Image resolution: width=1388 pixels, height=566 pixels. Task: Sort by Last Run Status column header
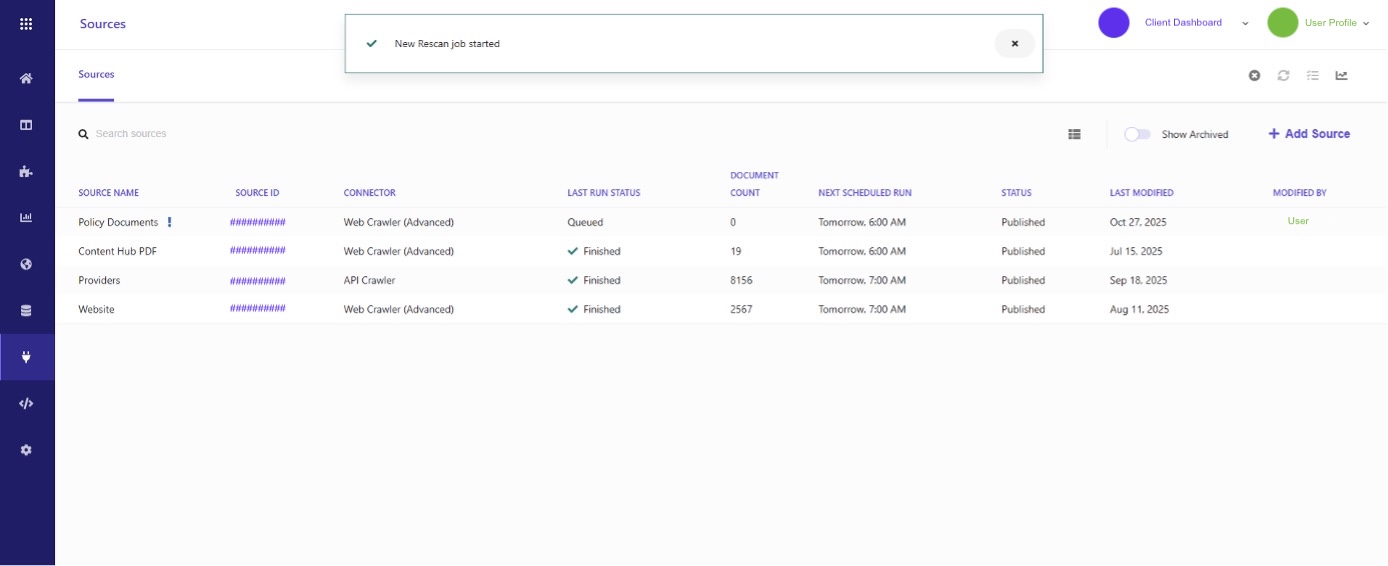pos(604,193)
